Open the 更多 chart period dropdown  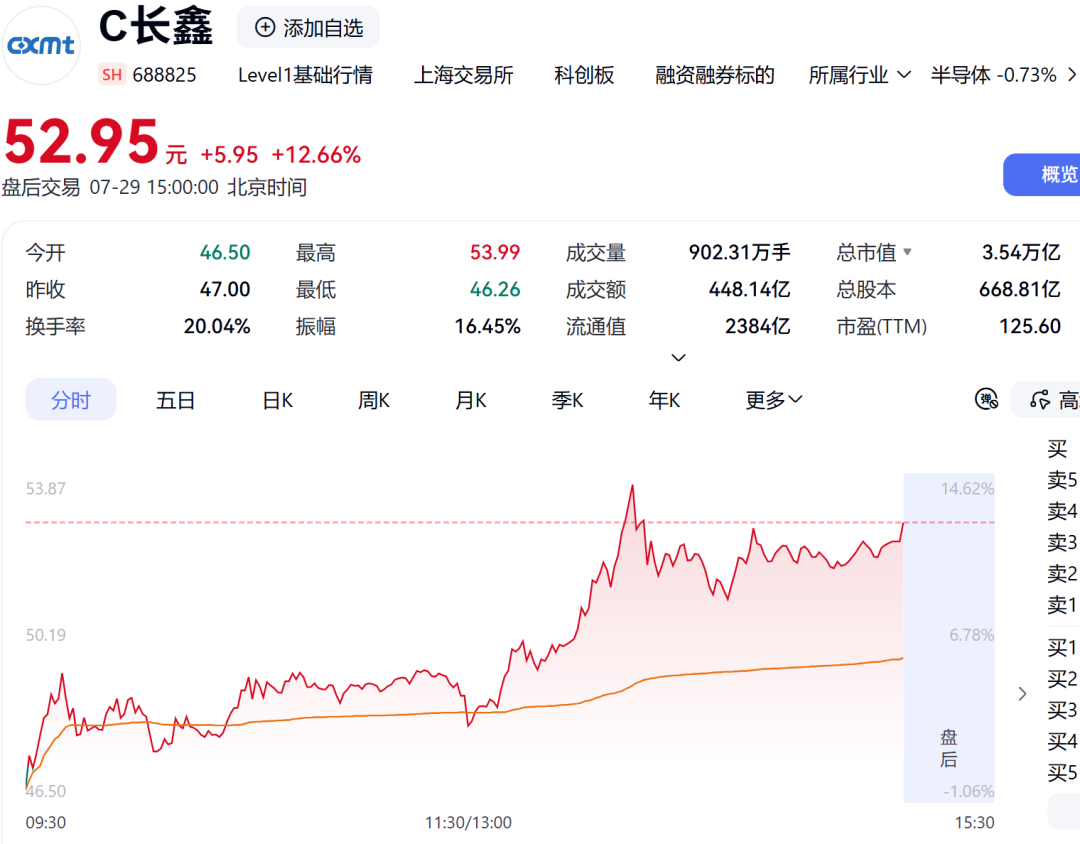coord(773,400)
